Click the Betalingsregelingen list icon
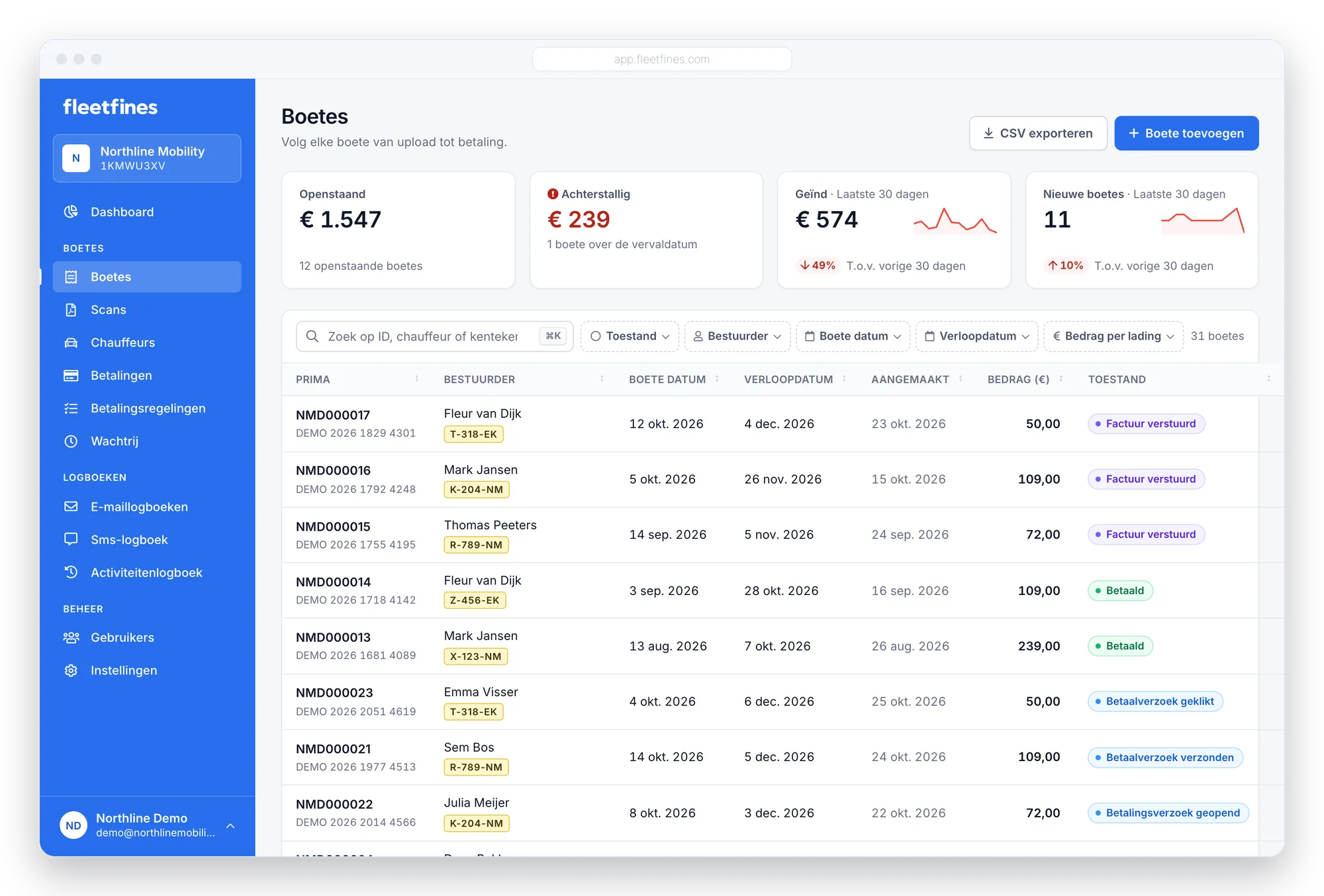The width and height of the screenshot is (1324, 896). pyautogui.click(x=71, y=408)
